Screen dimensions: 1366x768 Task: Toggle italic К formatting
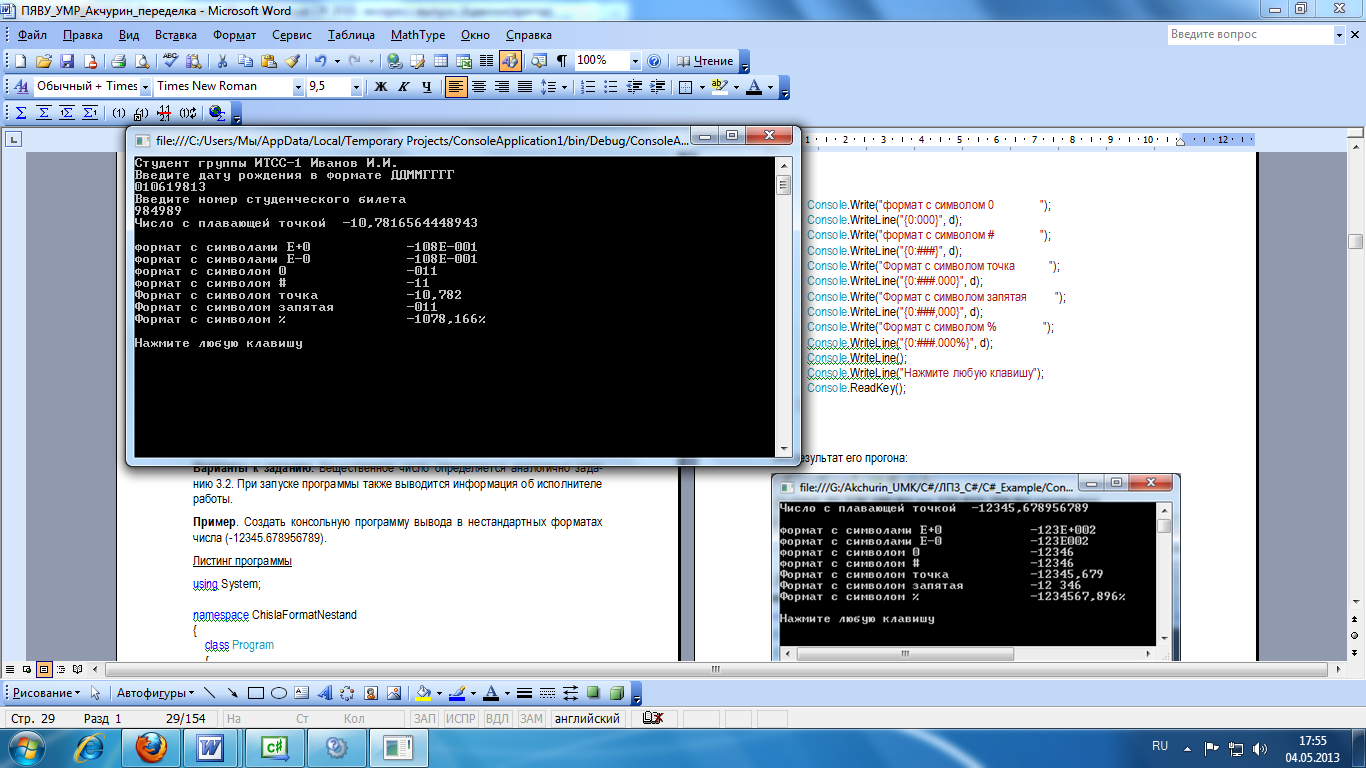coord(403,86)
